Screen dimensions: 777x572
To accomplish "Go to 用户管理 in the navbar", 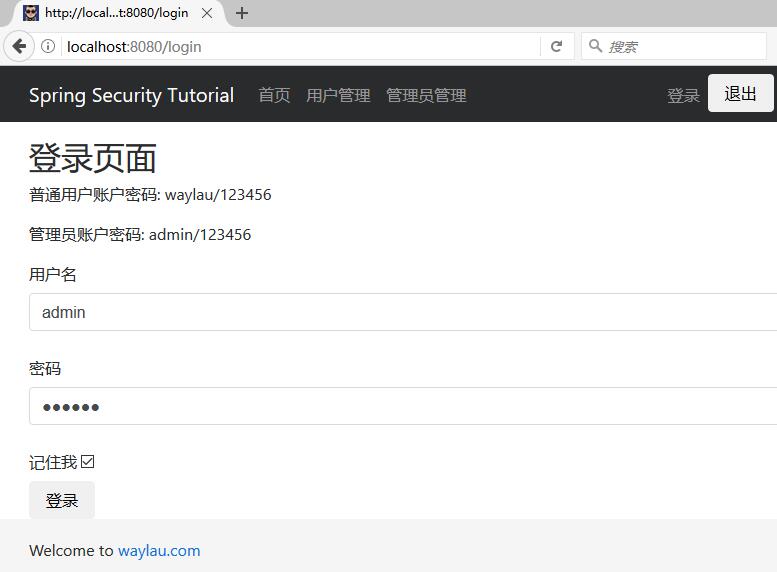I will [x=338, y=96].
